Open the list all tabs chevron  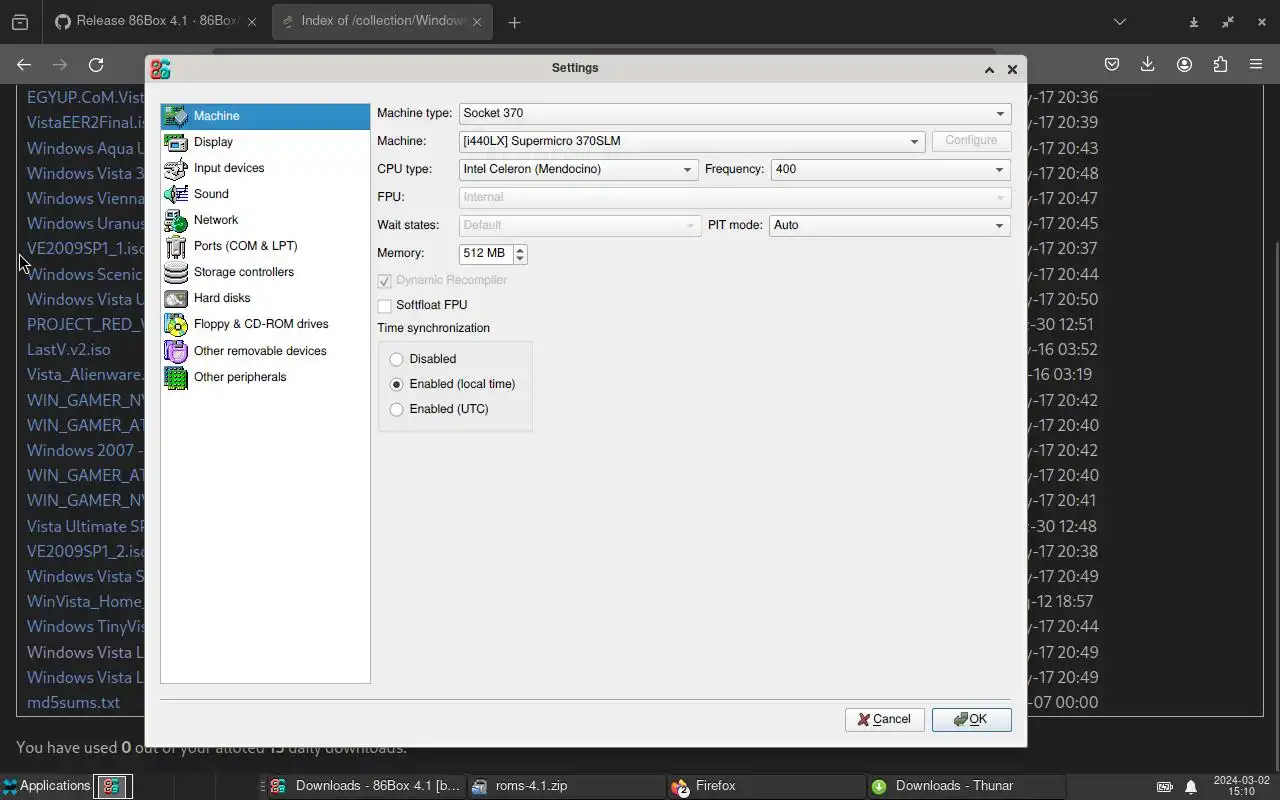click(x=1120, y=22)
